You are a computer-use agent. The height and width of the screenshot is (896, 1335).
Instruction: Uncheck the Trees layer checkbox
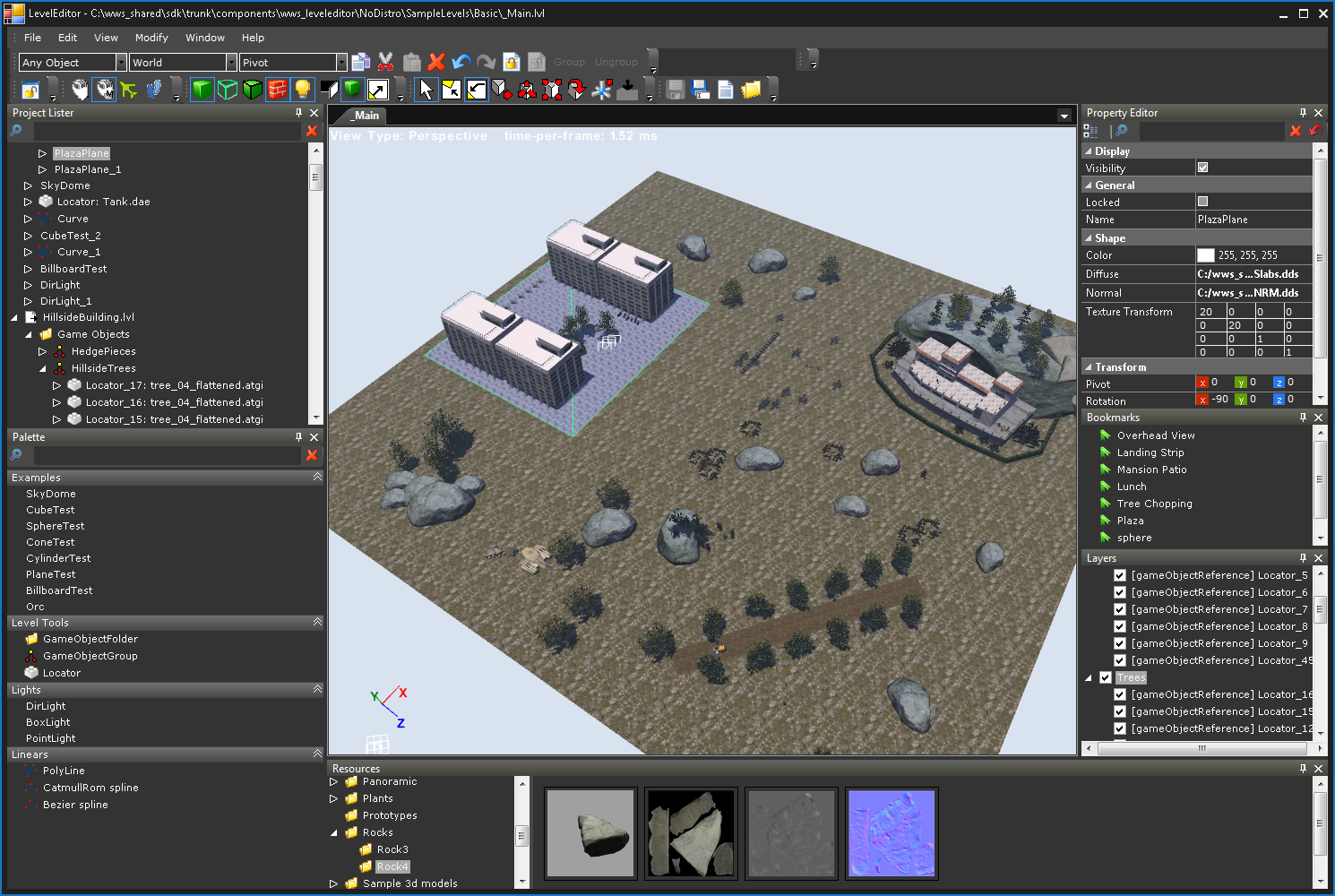click(1107, 677)
